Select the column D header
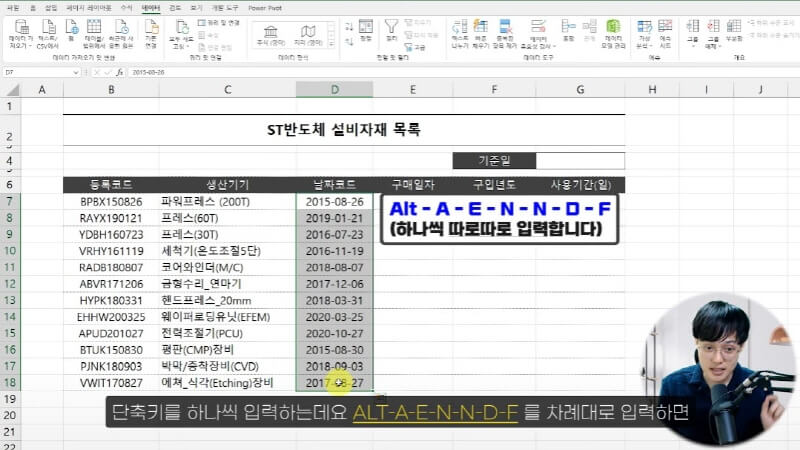800x450 pixels. tap(335, 90)
